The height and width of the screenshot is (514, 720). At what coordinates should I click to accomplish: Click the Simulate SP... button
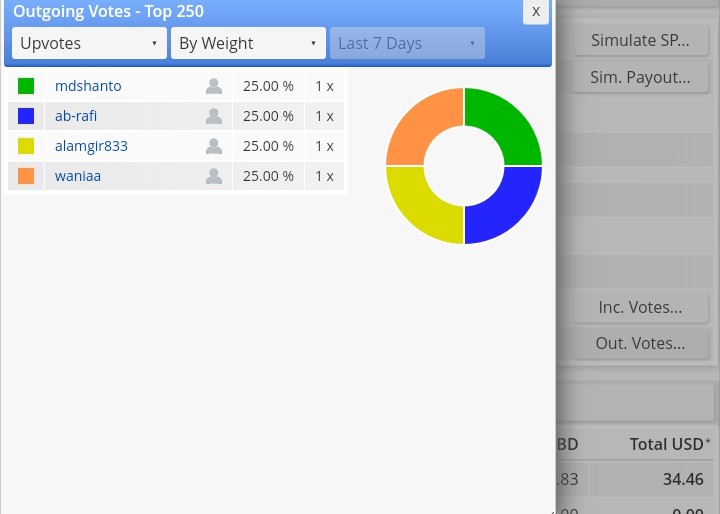tap(640, 40)
